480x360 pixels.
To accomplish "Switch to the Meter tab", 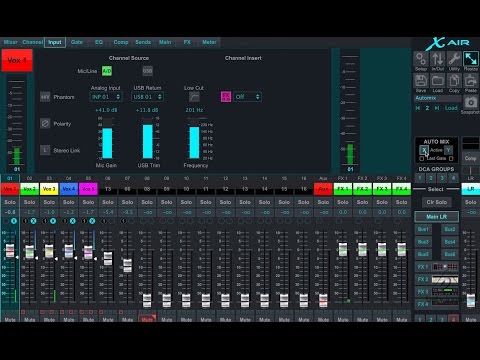I will point(209,42).
